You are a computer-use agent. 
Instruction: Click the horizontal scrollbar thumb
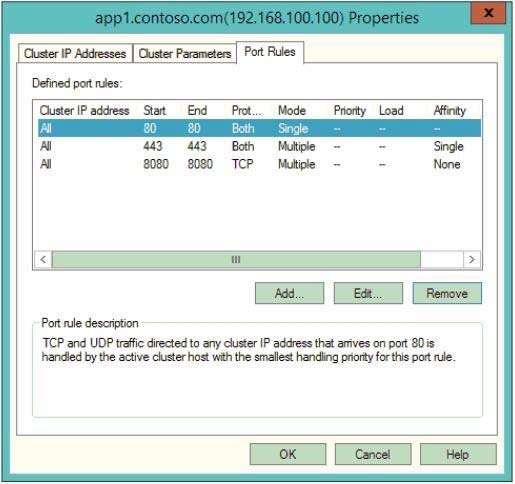(x=236, y=259)
